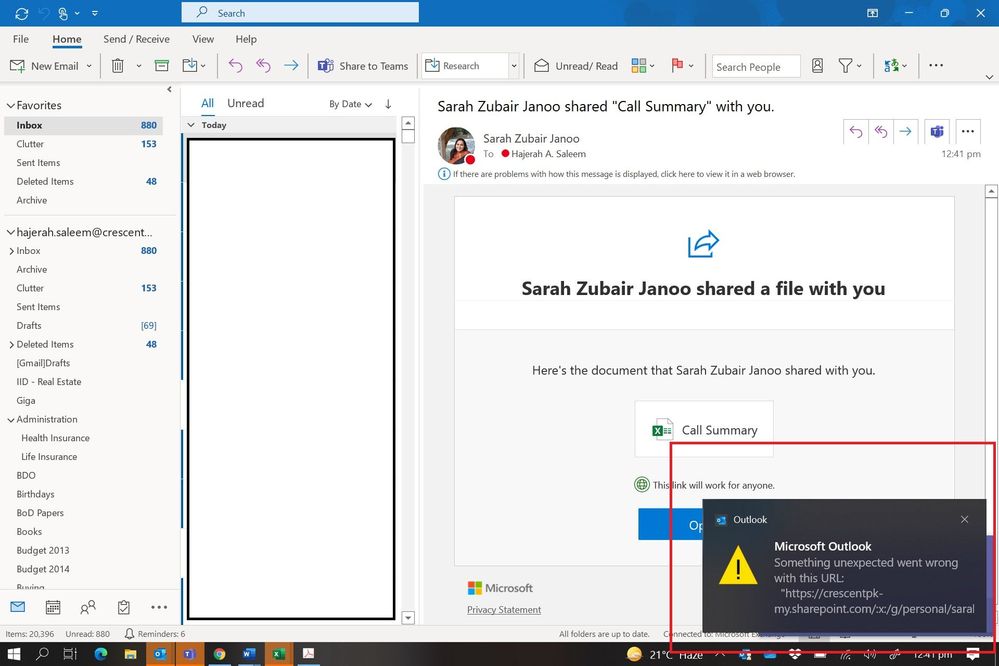Viewport: 999px width, 666px height.
Task: Open the Address Book icon
Action: coord(817,66)
